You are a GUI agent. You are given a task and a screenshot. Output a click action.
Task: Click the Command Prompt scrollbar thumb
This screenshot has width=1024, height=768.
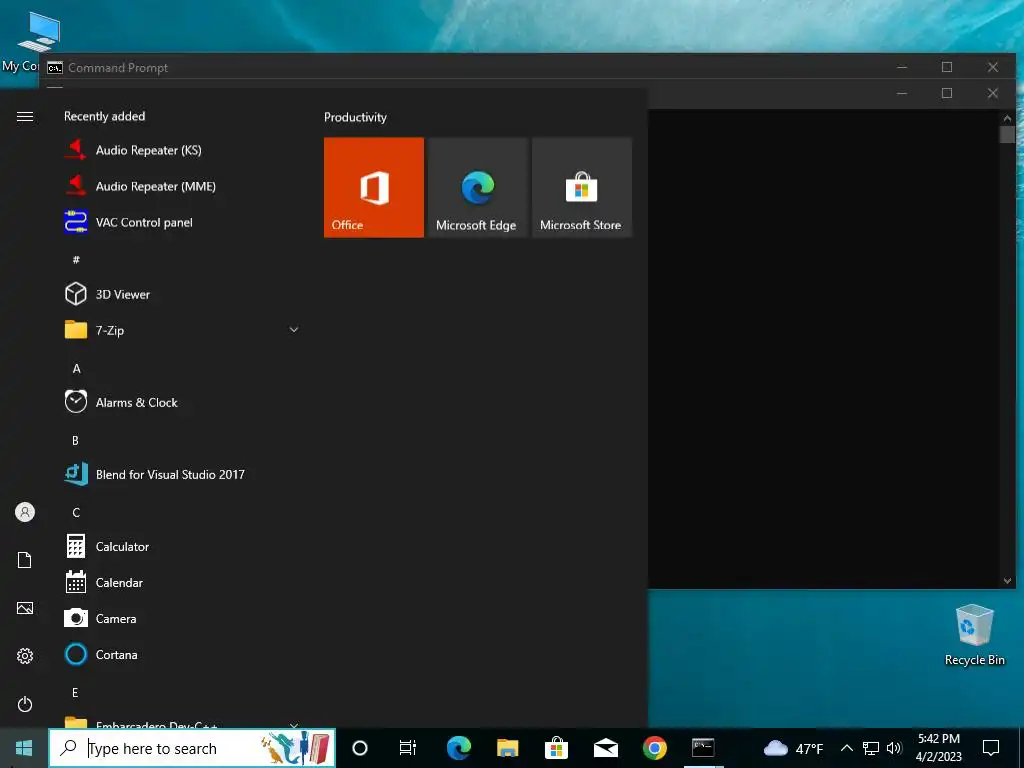[x=1007, y=135]
